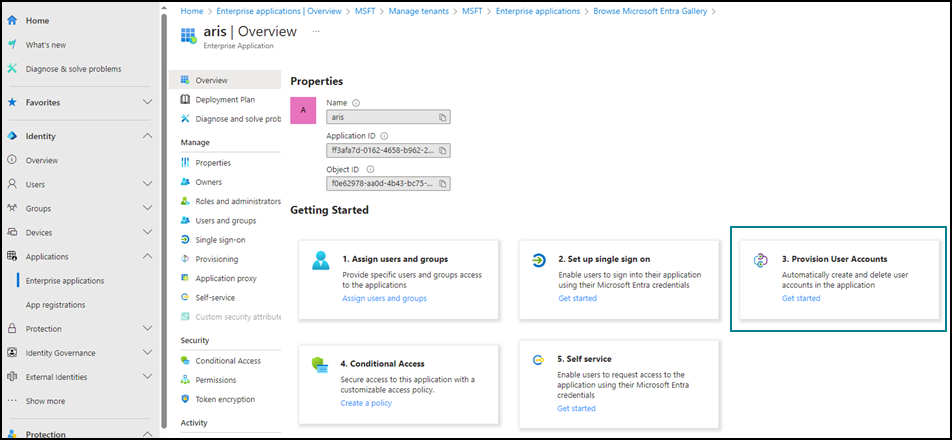Open Identity Overview in left sidebar
This screenshot has height=440, width=952.
[41, 160]
